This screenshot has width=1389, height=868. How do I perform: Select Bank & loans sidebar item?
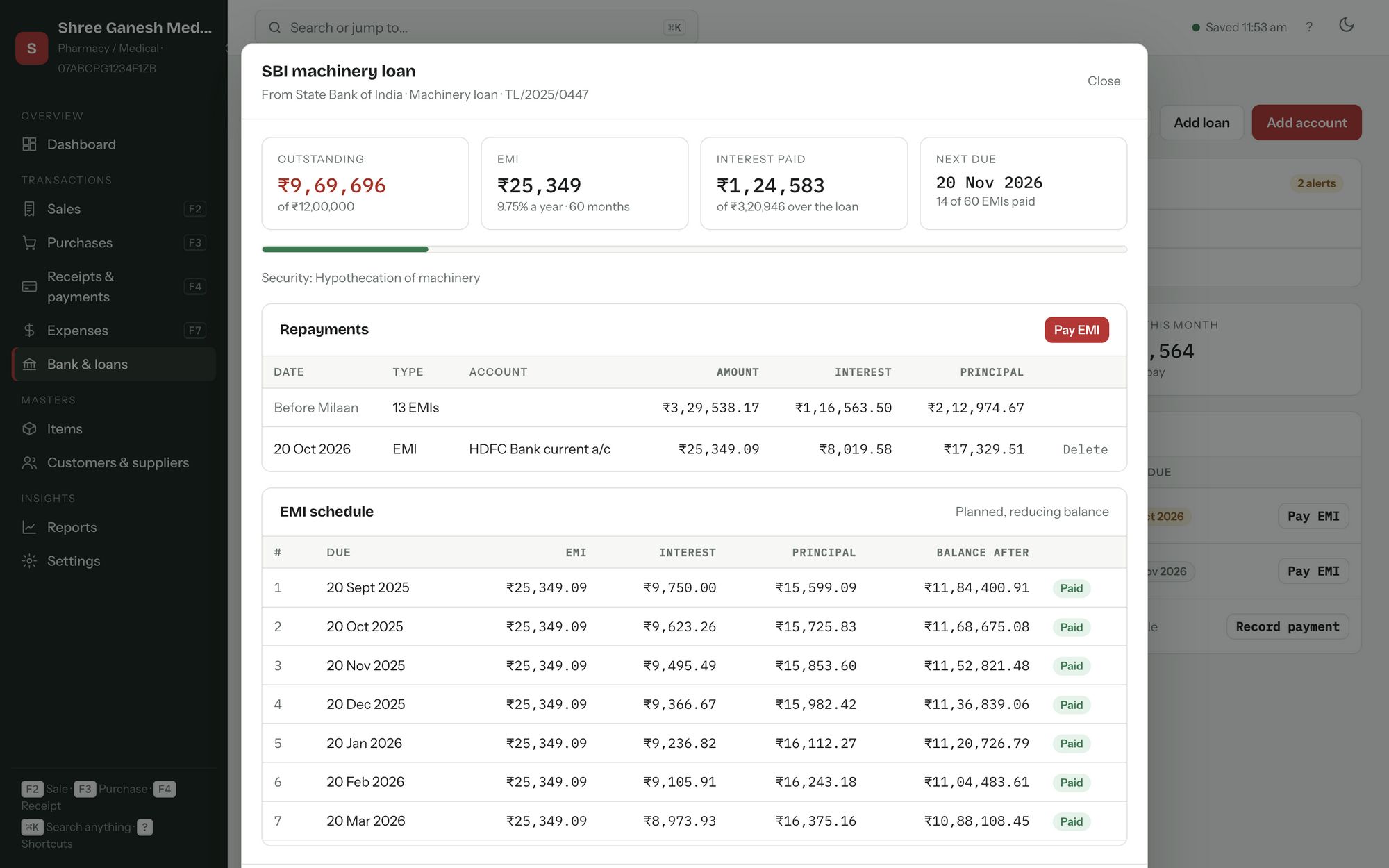click(x=114, y=365)
